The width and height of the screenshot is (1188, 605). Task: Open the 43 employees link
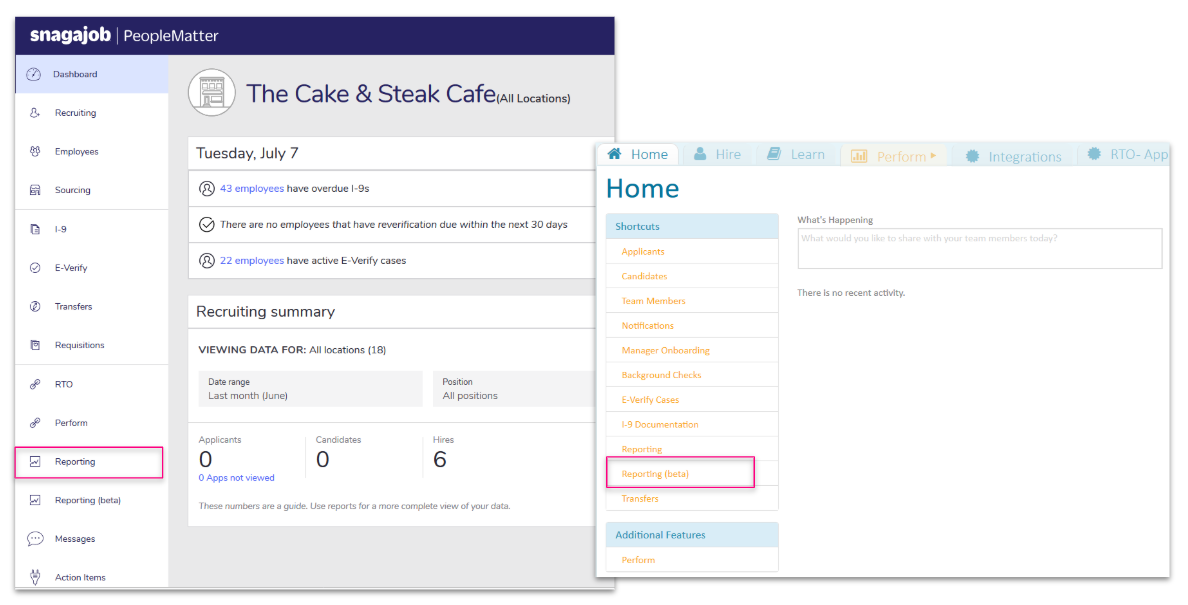[x=252, y=189]
